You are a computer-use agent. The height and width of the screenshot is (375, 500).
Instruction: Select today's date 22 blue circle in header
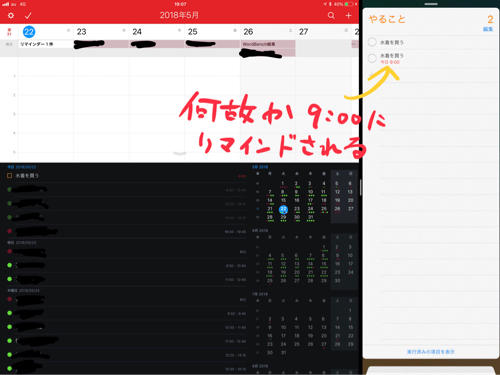click(x=29, y=32)
